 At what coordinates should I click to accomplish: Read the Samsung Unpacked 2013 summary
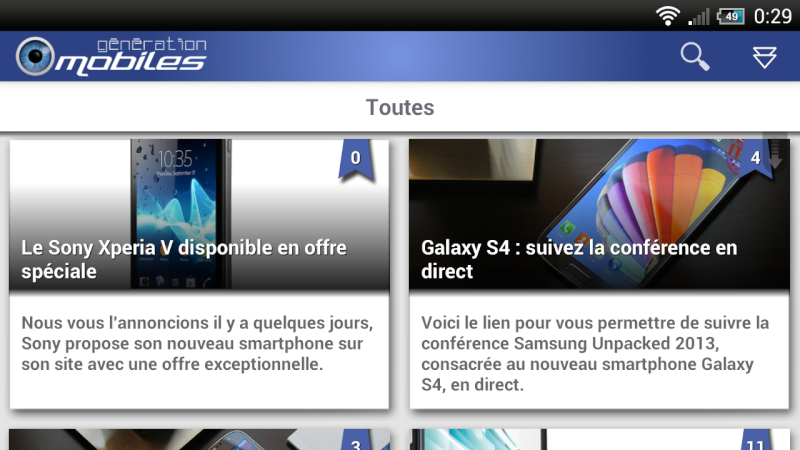(595, 354)
